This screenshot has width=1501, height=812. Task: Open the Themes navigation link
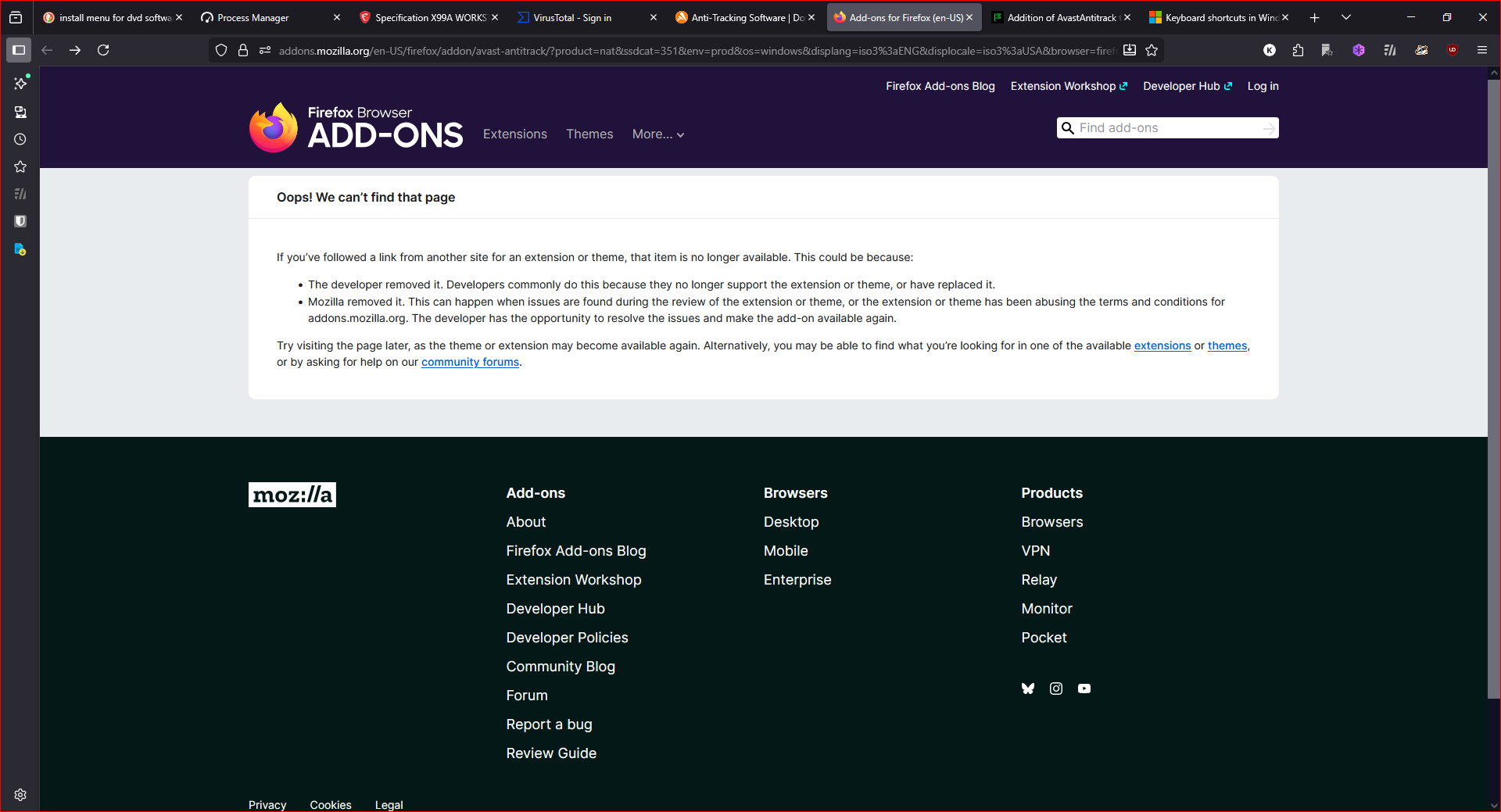pyautogui.click(x=589, y=134)
